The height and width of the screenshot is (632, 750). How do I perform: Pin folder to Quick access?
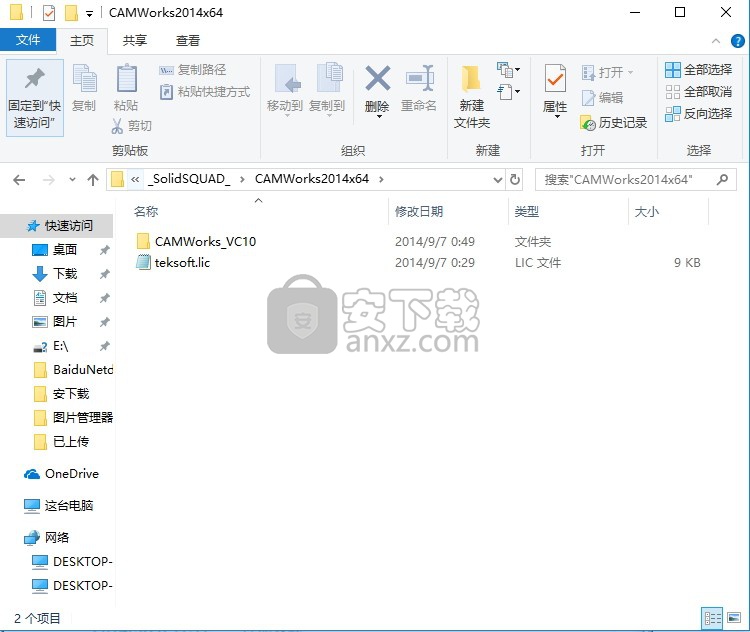[35, 98]
